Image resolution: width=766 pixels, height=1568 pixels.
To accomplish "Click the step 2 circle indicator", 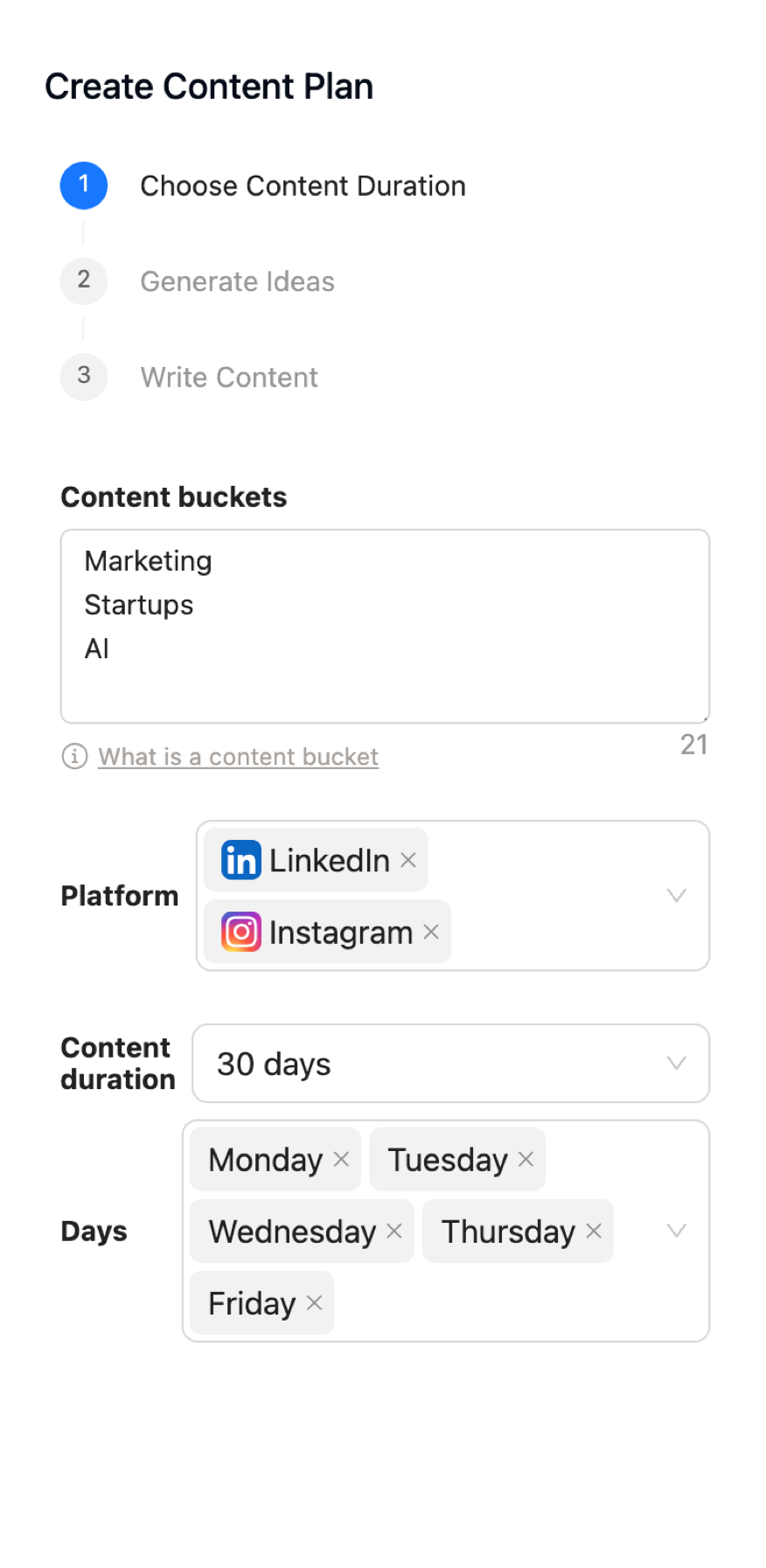I will [x=83, y=281].
